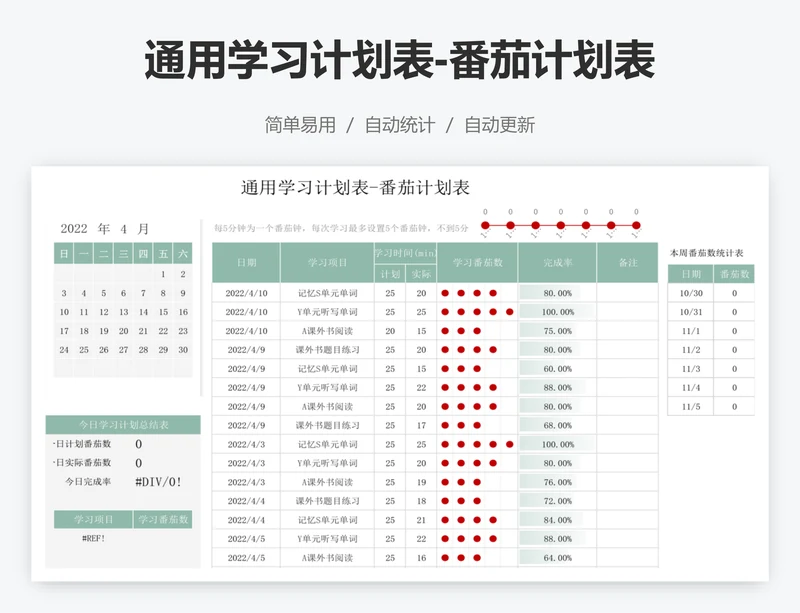Select 记忆S单元单词 in the first 2022/4/10 row

328,293
